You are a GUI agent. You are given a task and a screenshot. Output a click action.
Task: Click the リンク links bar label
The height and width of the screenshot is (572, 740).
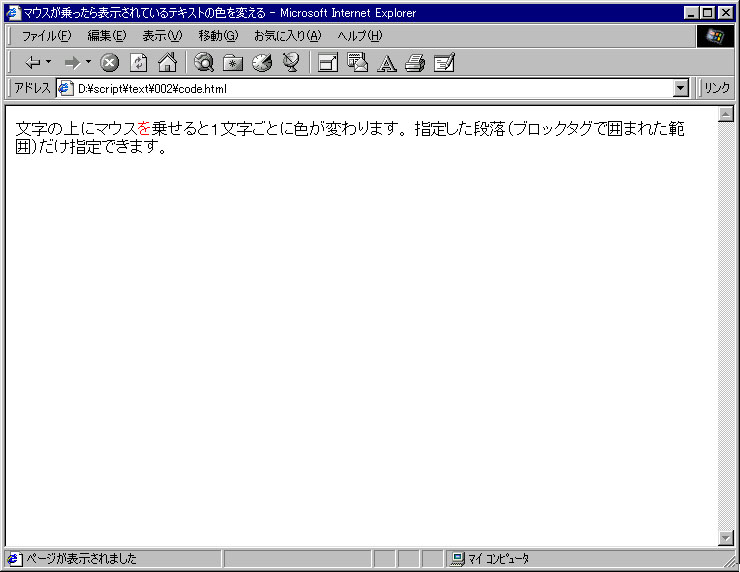717,88
